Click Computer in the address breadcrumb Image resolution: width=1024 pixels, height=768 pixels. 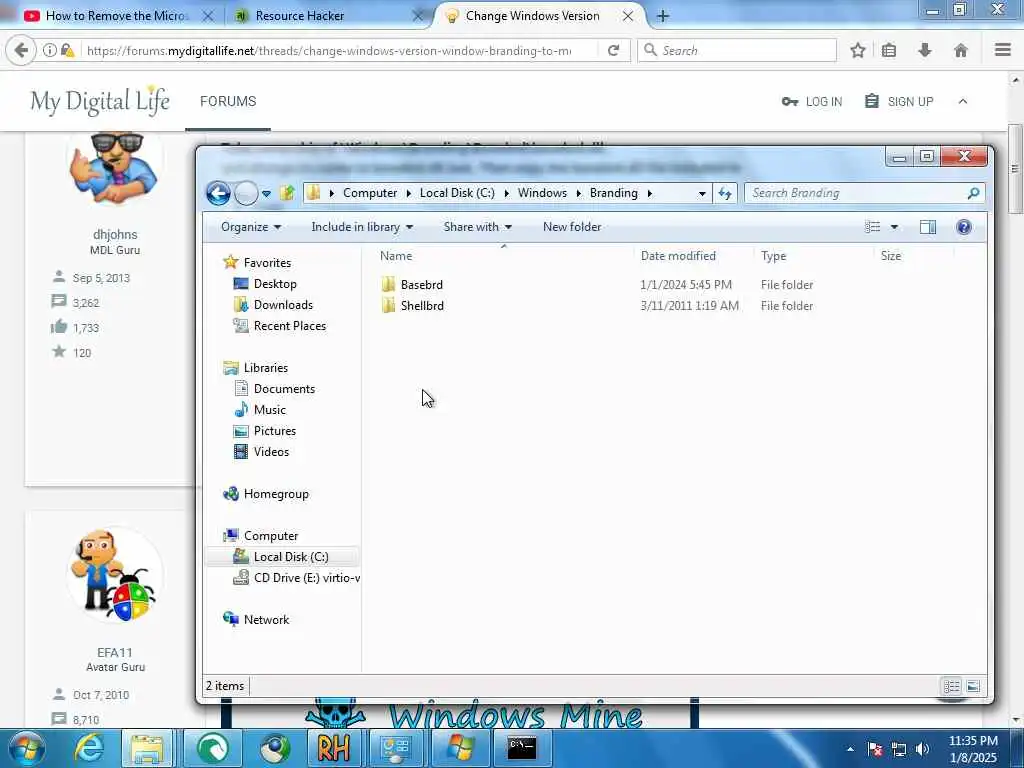tap(370, 193)
